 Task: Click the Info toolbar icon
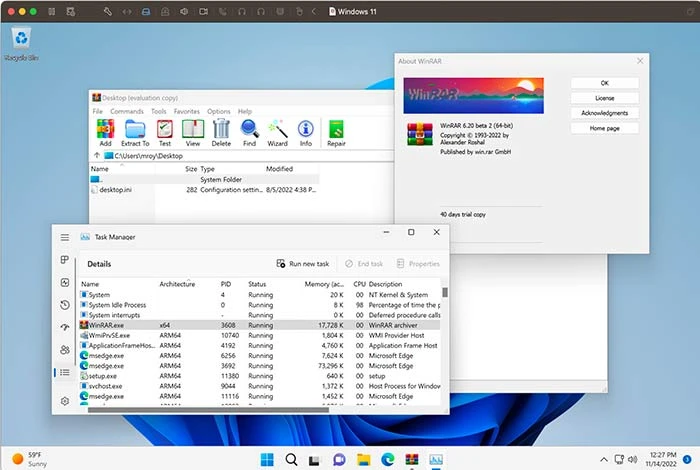coord(306,133)
